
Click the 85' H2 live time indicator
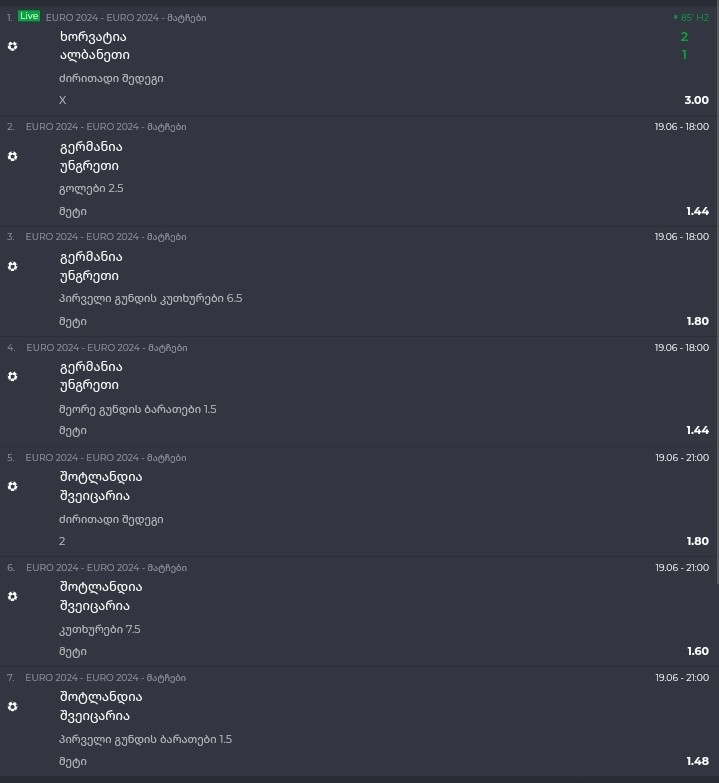pos(691,17)
